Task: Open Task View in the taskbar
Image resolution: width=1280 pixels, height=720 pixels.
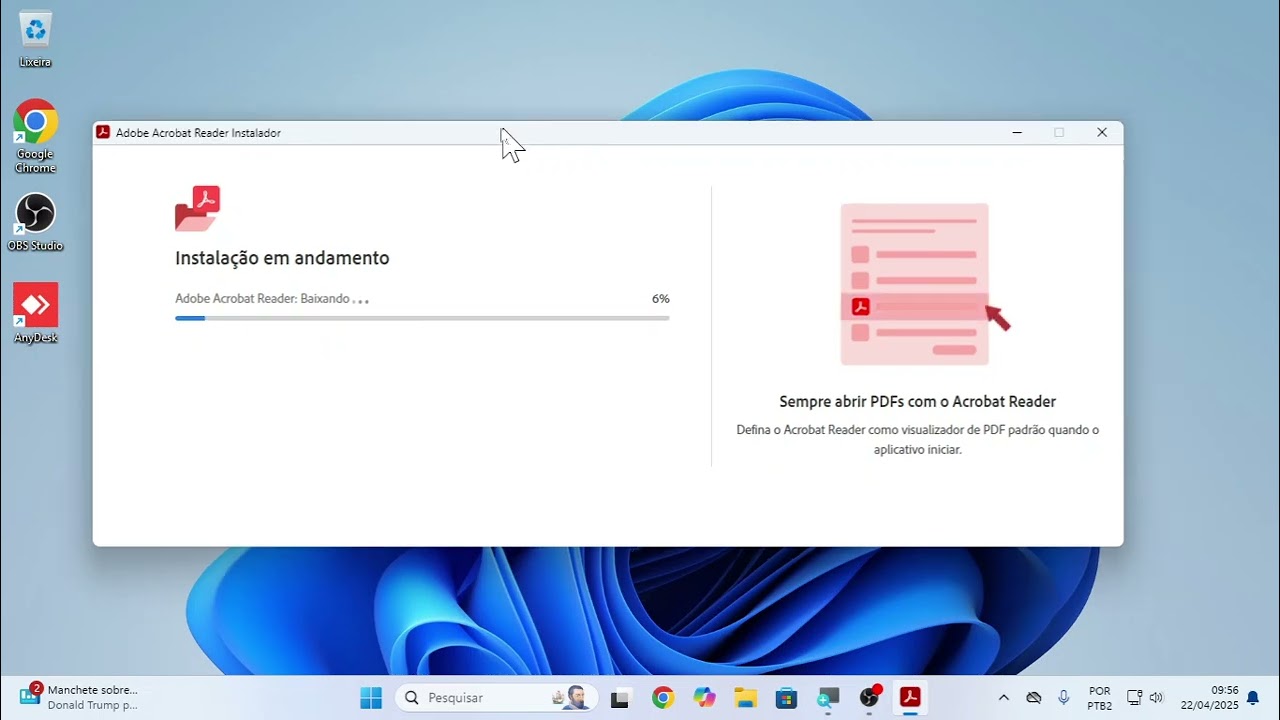Action: pos(621,698)
